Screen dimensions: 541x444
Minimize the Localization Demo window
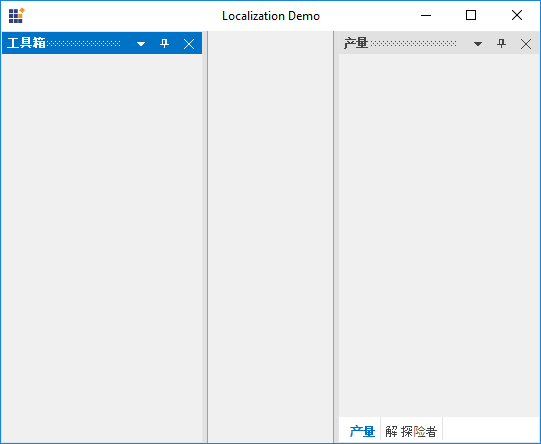pyautogui.click(x=426, y=16)
